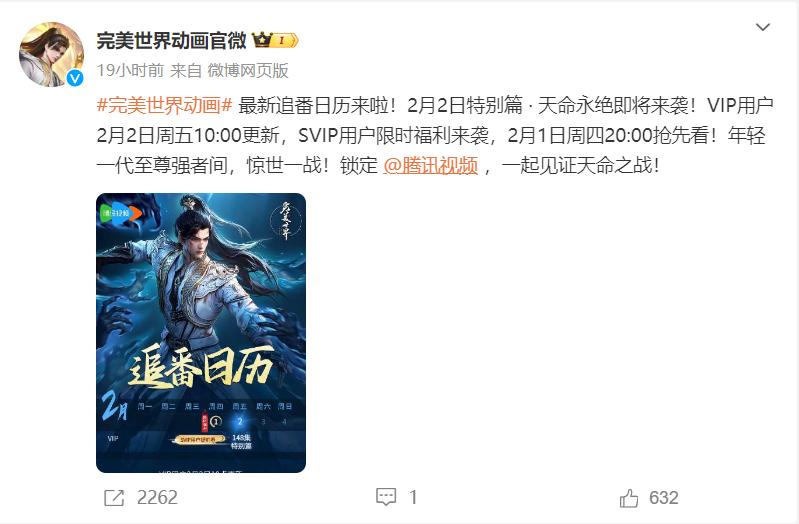Click the 微博网页版 source link
This screenshot has height=524, width=799.
coord(248,70)
